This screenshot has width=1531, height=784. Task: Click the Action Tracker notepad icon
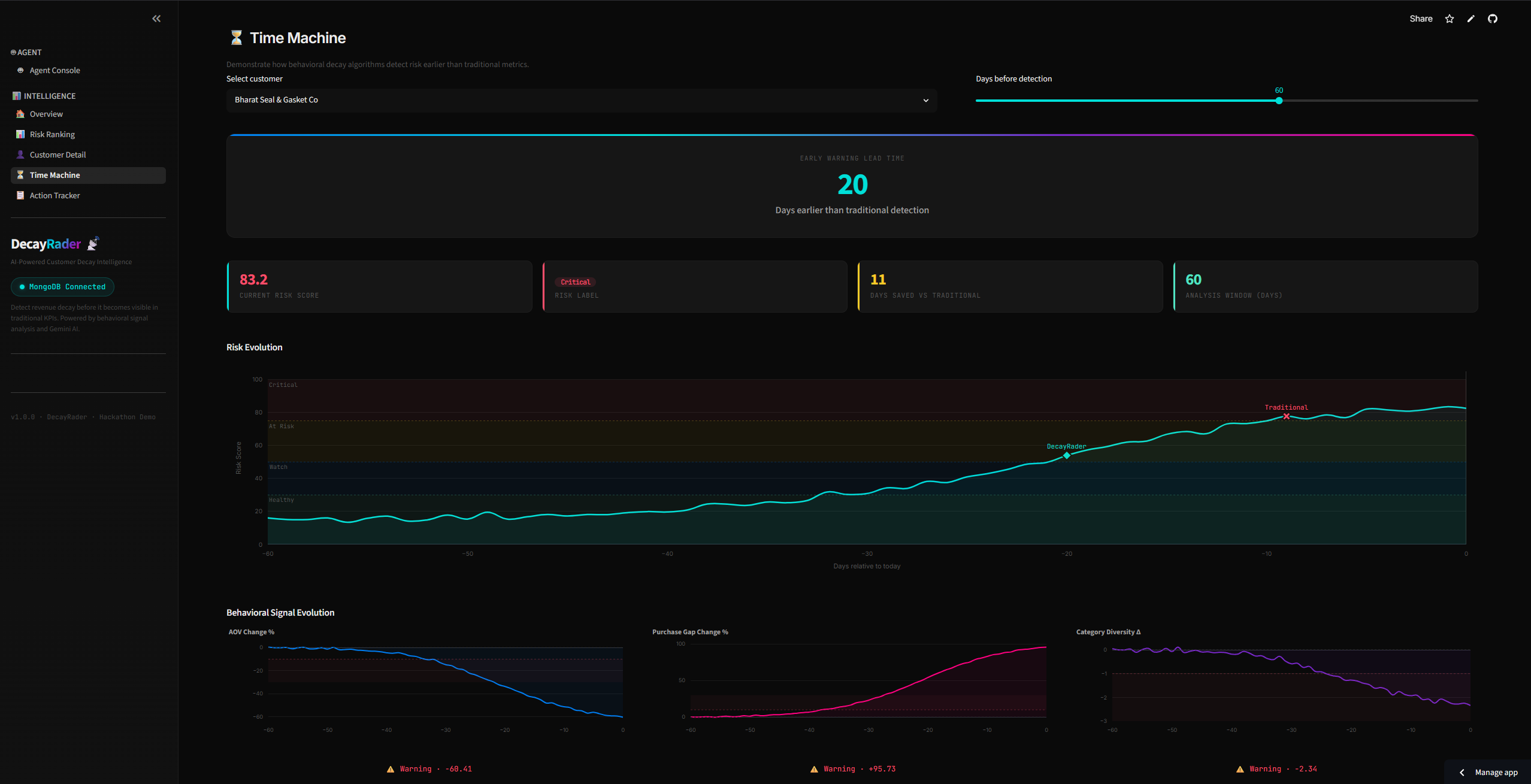(20, 195)
